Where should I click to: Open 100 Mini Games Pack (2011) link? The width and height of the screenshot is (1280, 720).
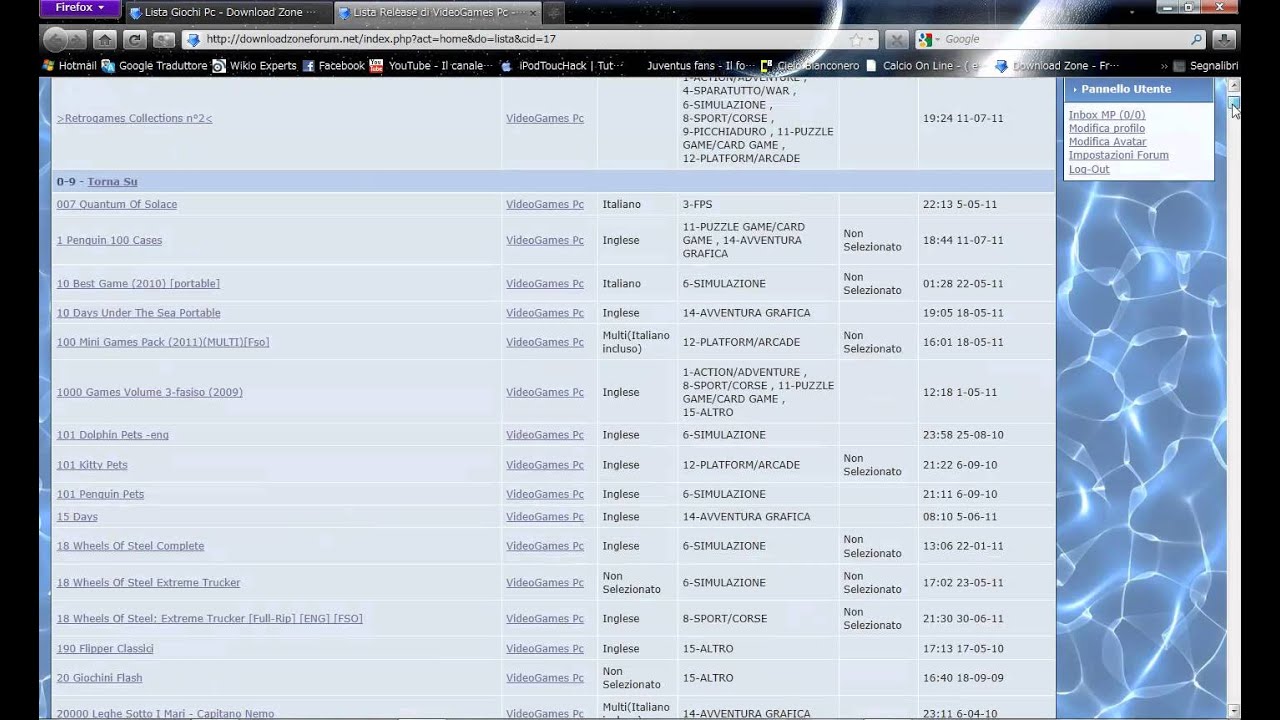tap(163, 342)
